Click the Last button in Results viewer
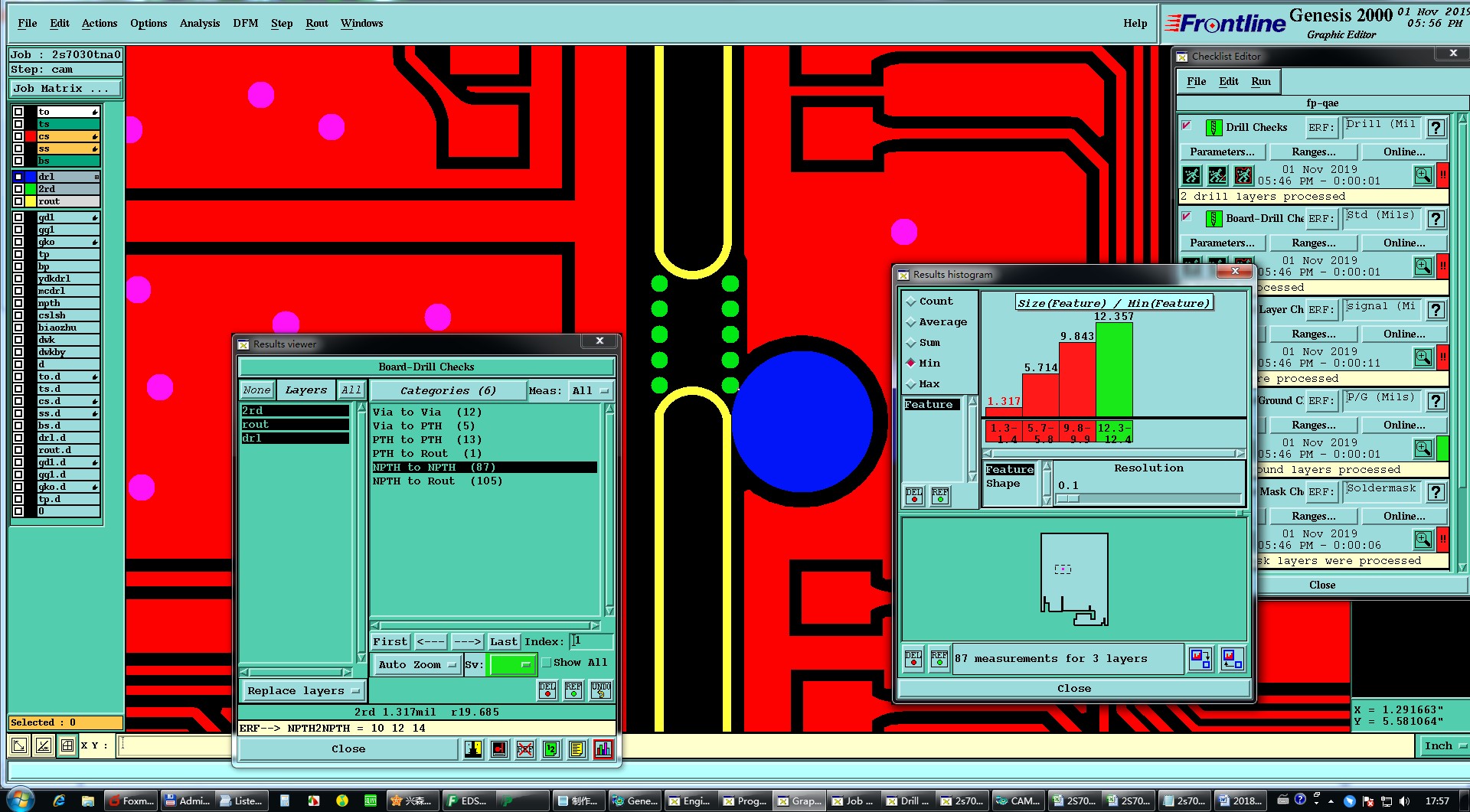The height and width of the screenshot is (812, 1470). click(x=503, y=641)
